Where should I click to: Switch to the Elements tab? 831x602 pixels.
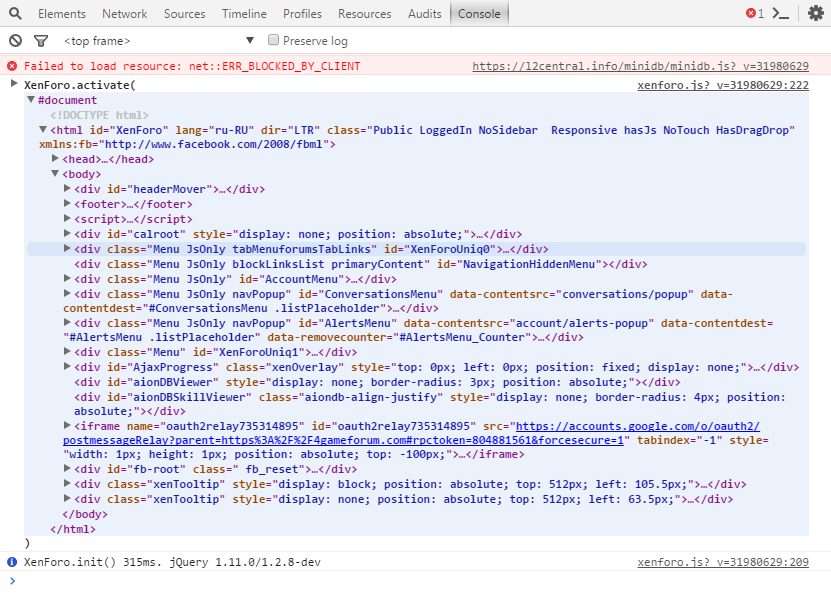click(x=62, y=14)
